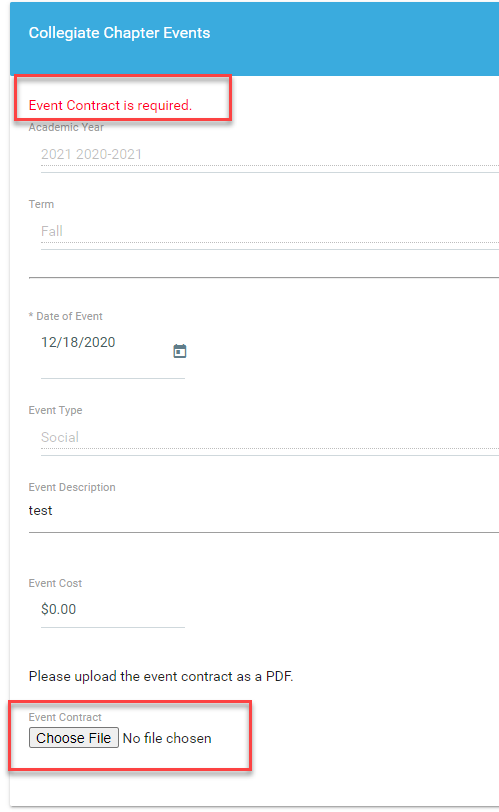Open the Event Type dropdown showing Social

coord(270,437)
